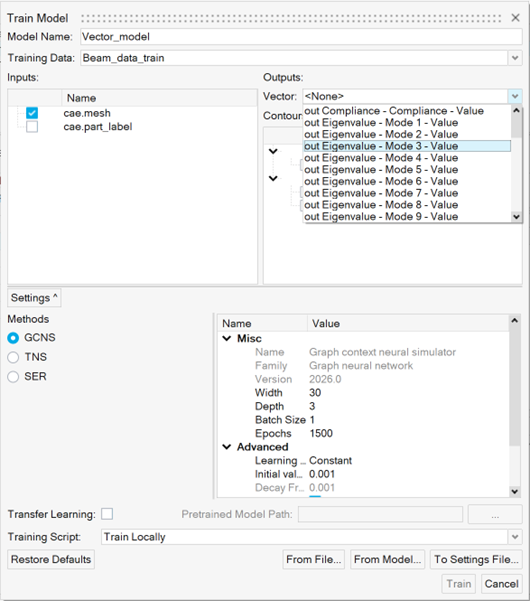
Task: Collapse the Settings section button
Action: pos(34,298)
